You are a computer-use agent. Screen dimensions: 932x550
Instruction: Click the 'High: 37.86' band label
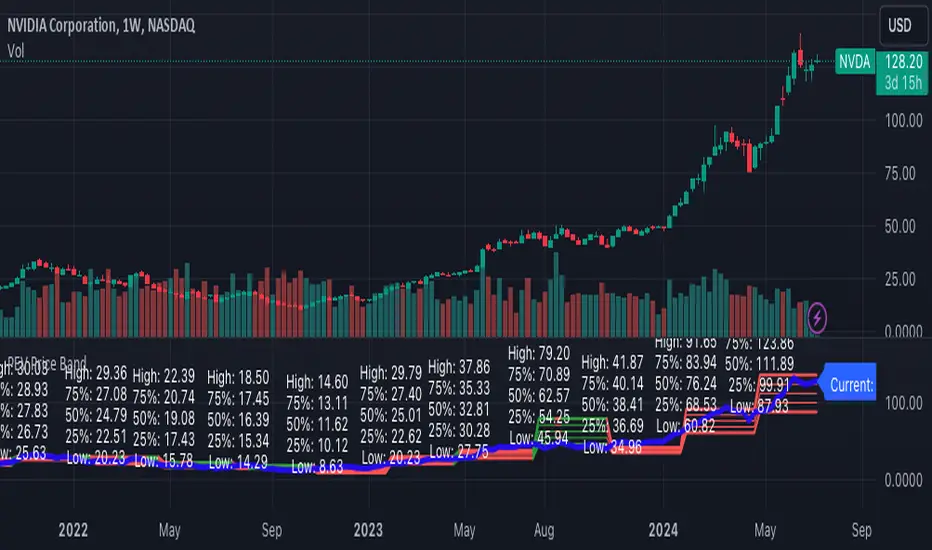(459, 367)
